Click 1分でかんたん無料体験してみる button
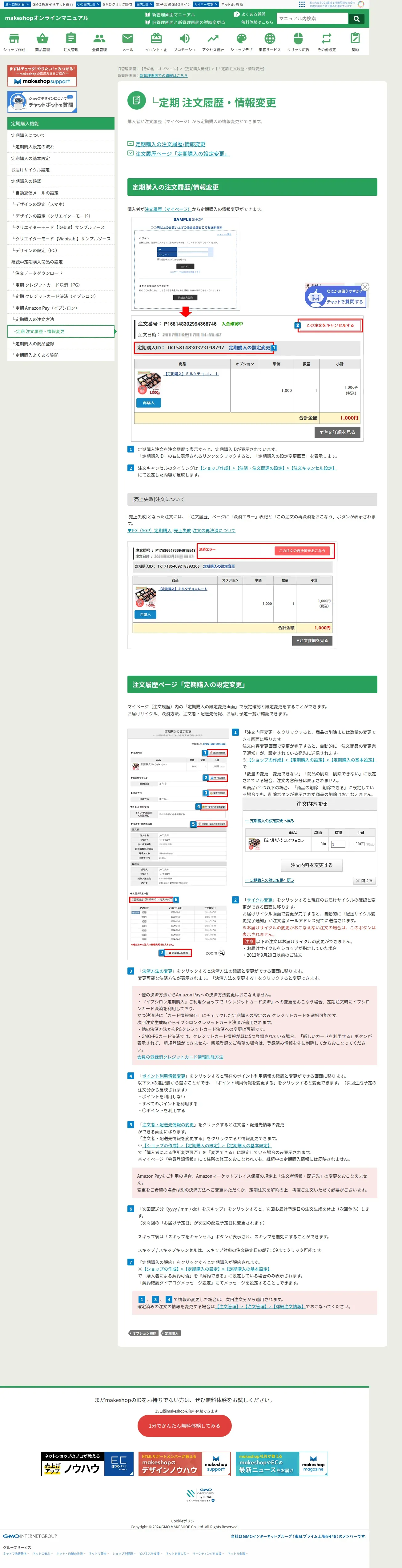Image resolution: width=402 pixels, height=1568 pixels. (x=185, y=1425)
